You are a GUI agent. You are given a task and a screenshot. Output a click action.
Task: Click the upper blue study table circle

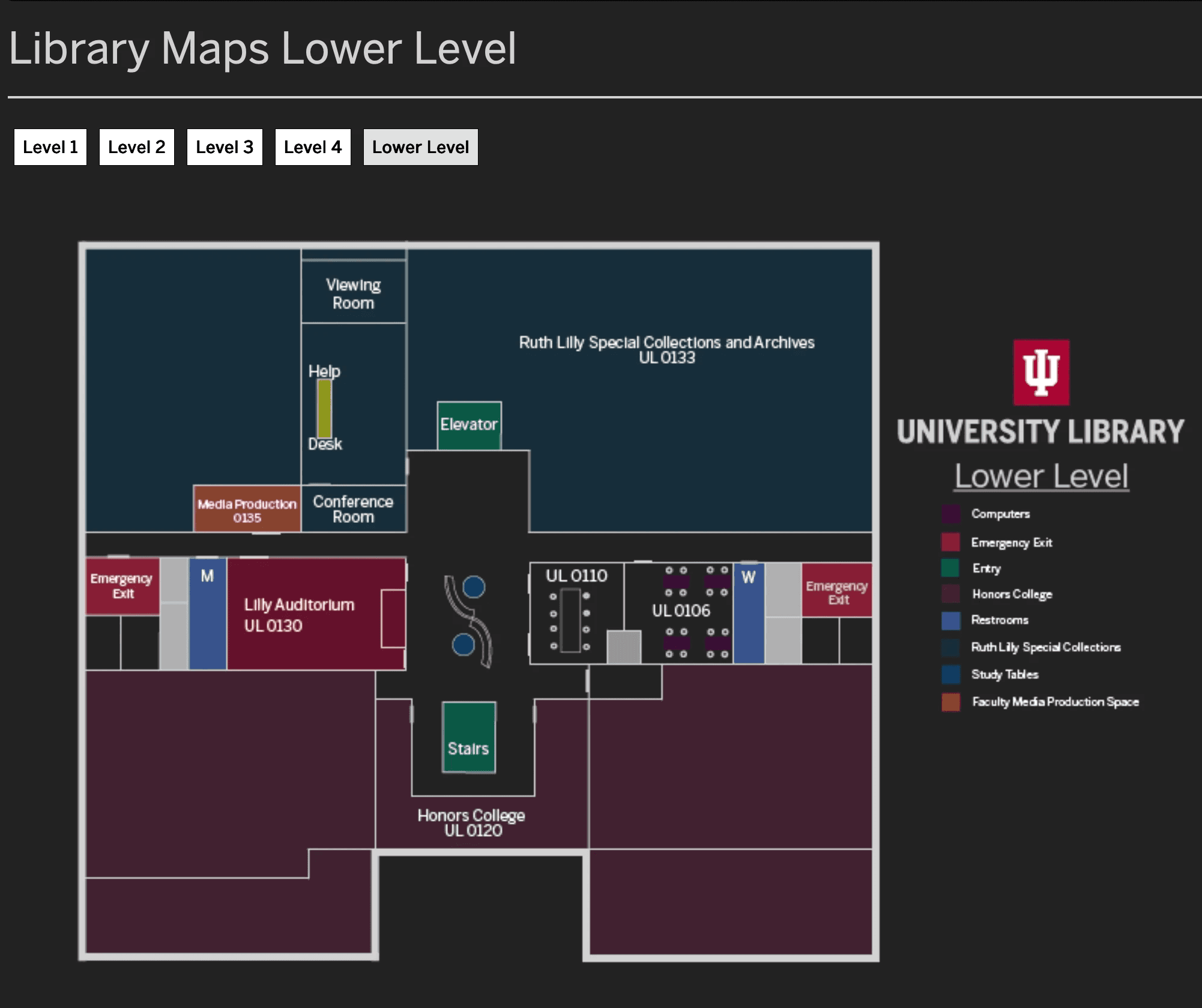point(474,587)
